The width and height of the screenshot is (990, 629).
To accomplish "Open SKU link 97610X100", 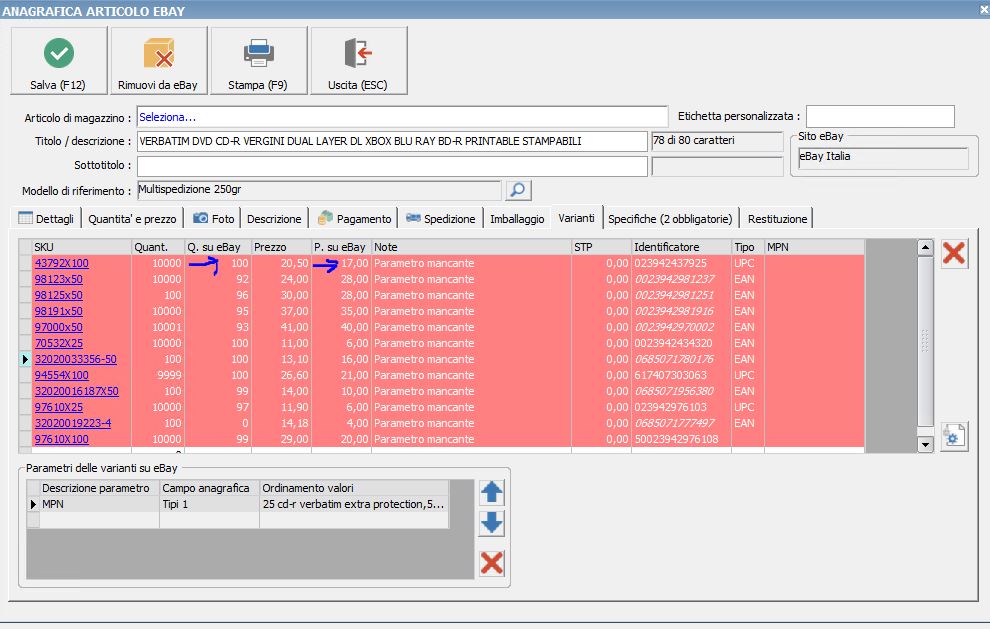I will (62, 439).
